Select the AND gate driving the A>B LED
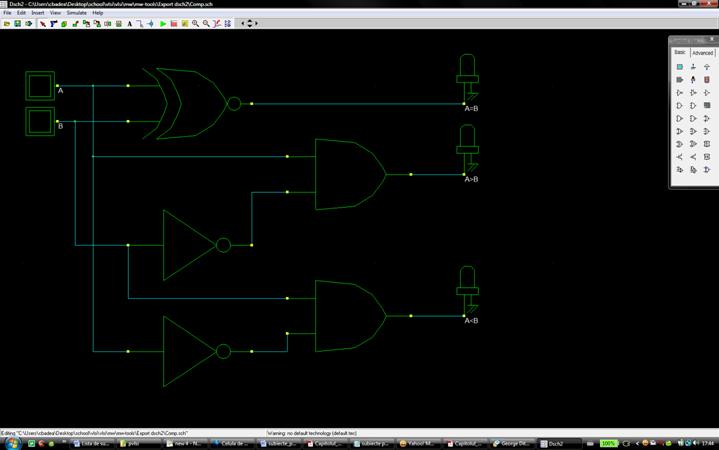The width and height of the screenshot is (719, 450). coord(351,174)
